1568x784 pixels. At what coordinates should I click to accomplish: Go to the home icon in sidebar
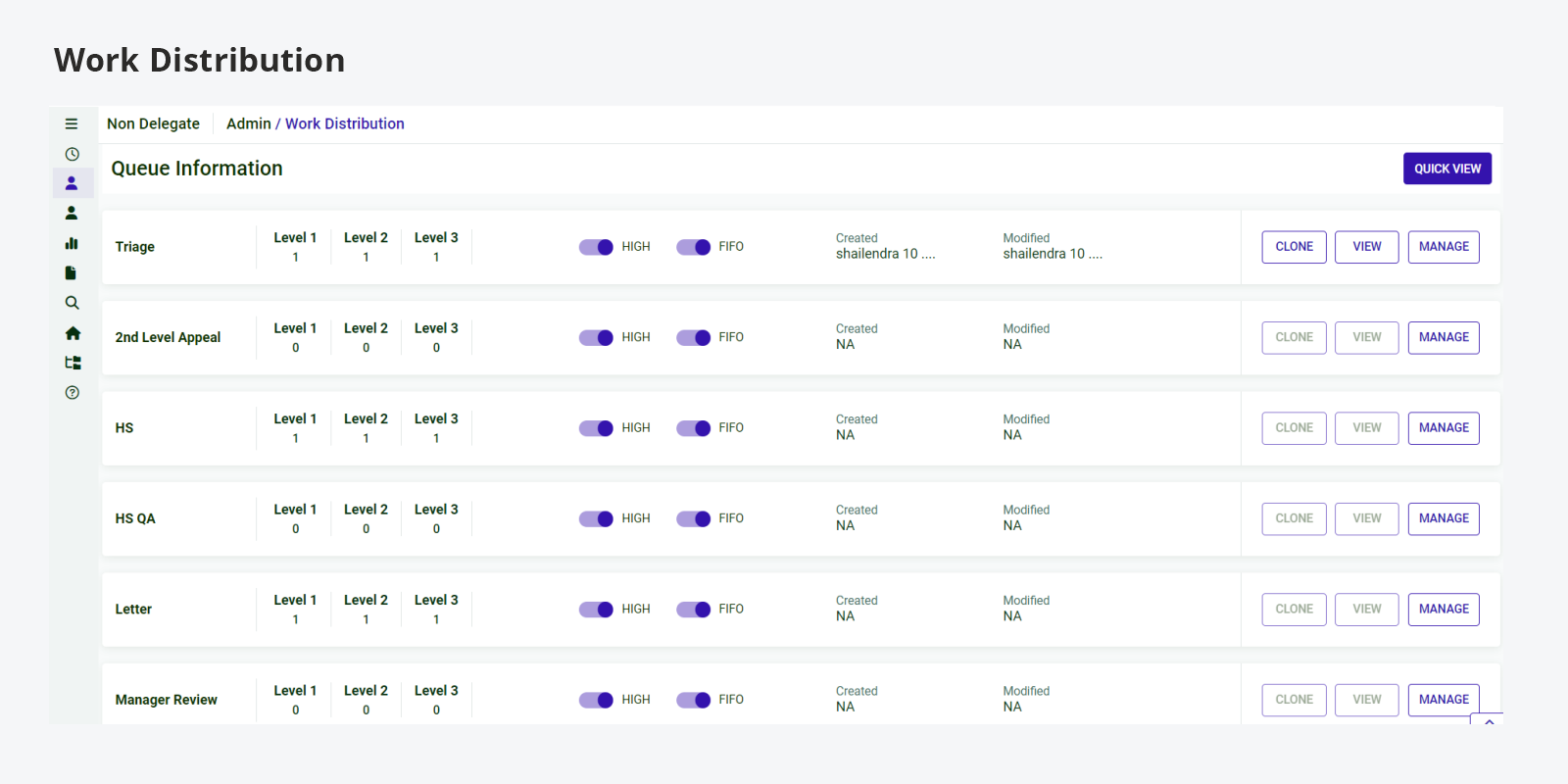point(73,333)
